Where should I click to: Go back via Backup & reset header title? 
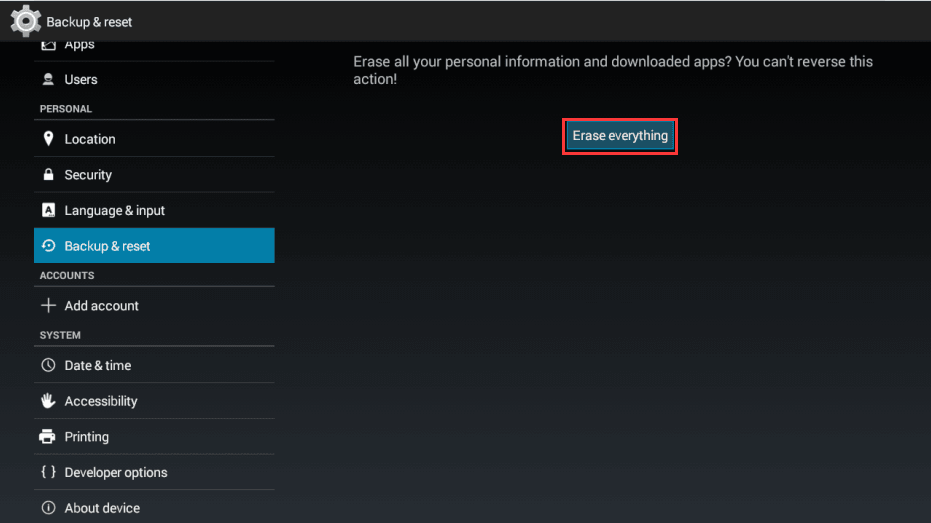coord(89,22)
